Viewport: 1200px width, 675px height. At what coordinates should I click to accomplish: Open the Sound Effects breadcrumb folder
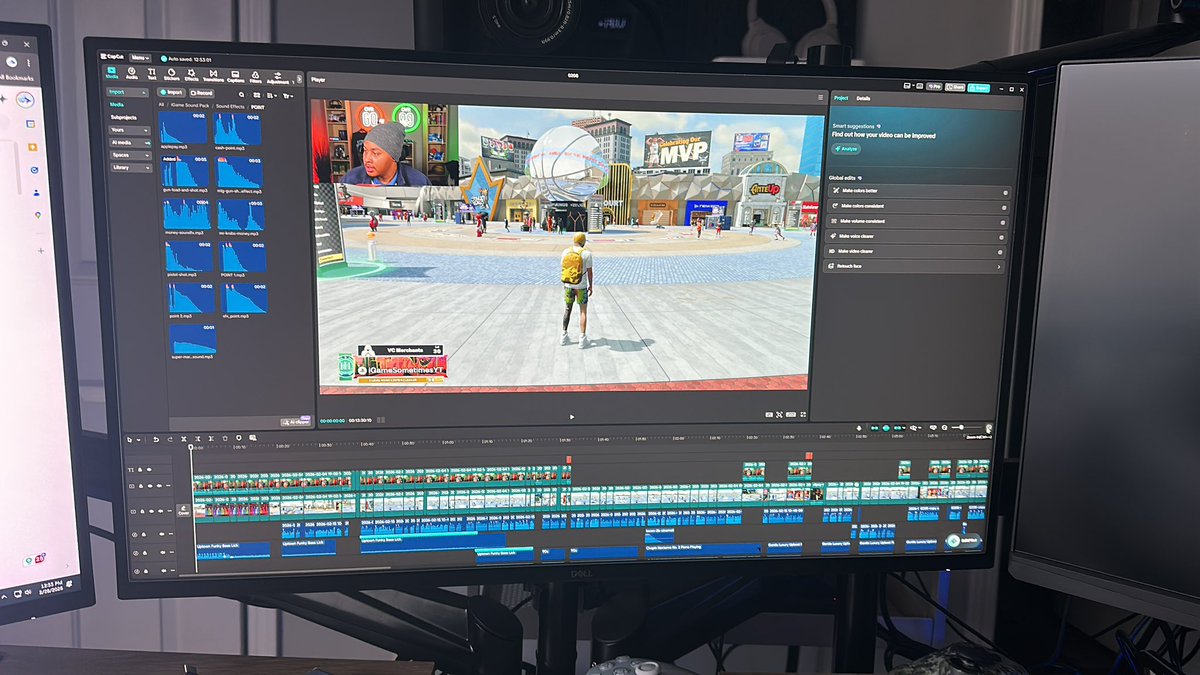(230, 106)
